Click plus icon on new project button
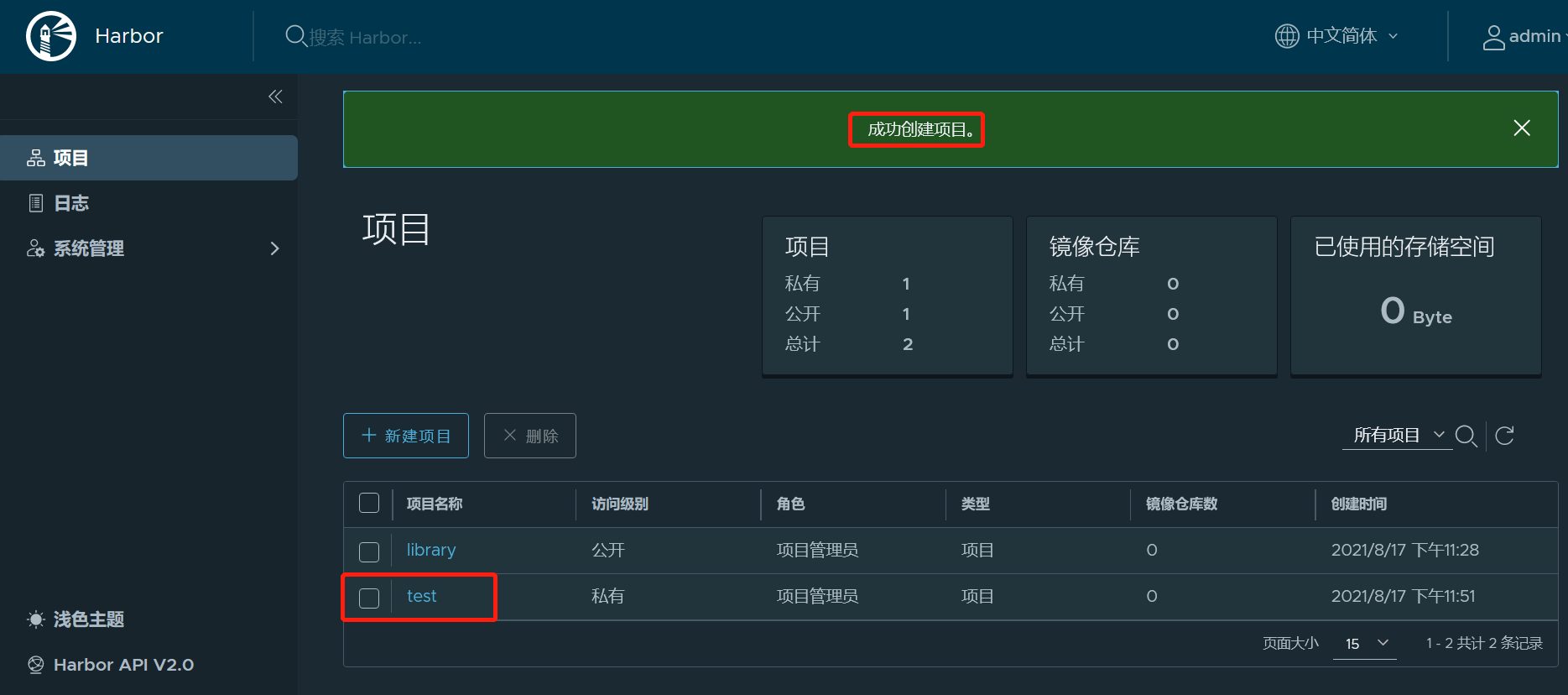Image resolution: width=1568 pixels, height=695 pixels. coord(369,435)
